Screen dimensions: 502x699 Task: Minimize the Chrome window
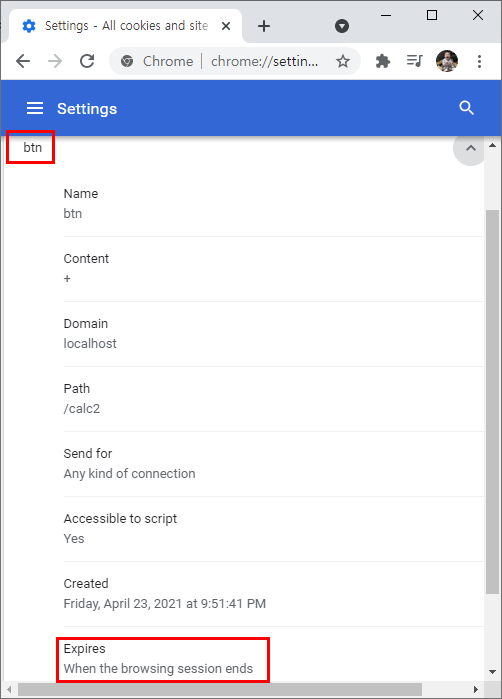pyautogui.click(x=386, y=16)
